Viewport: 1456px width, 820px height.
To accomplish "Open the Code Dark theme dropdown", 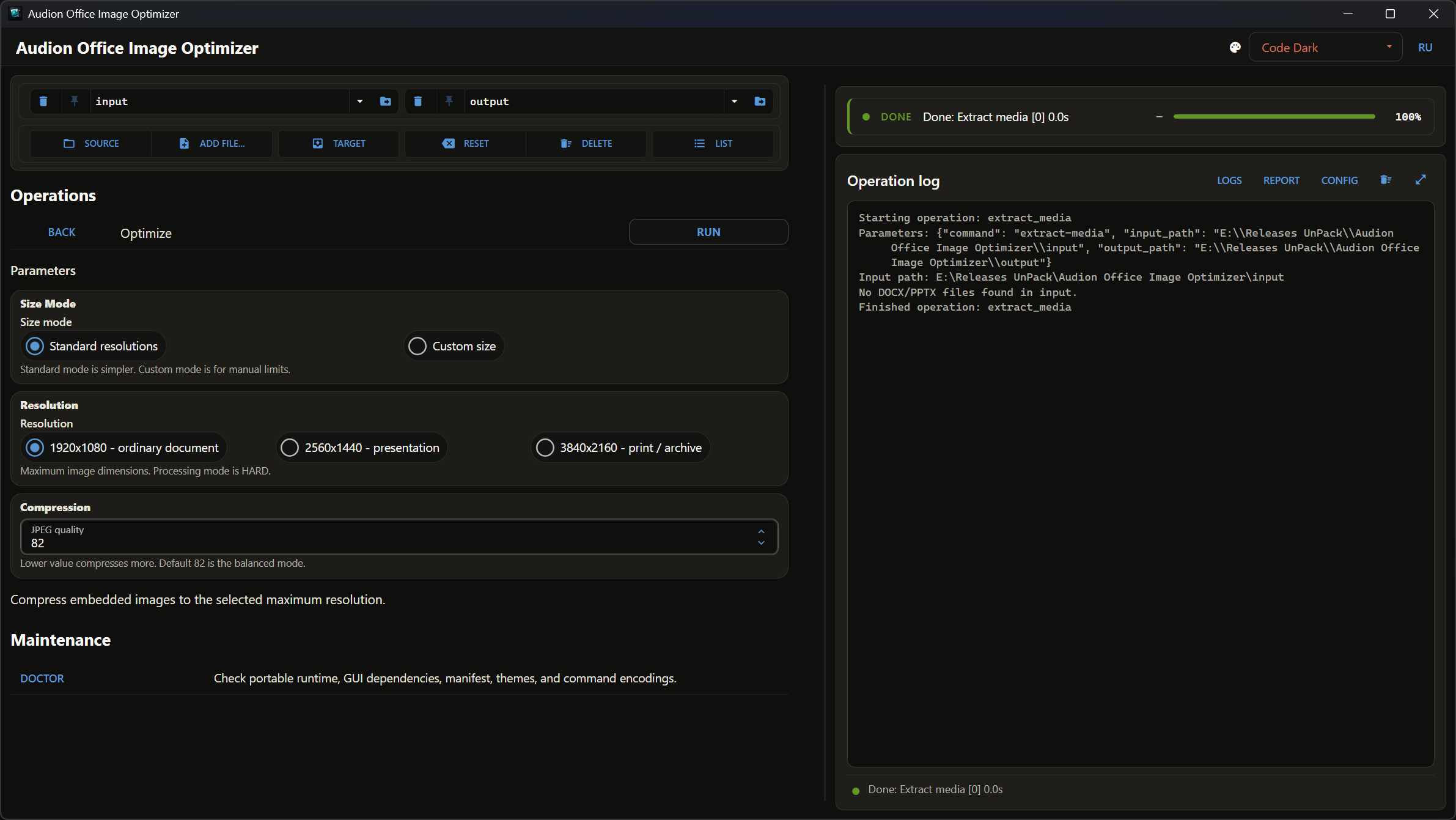I will click(x=1325, y=48).
